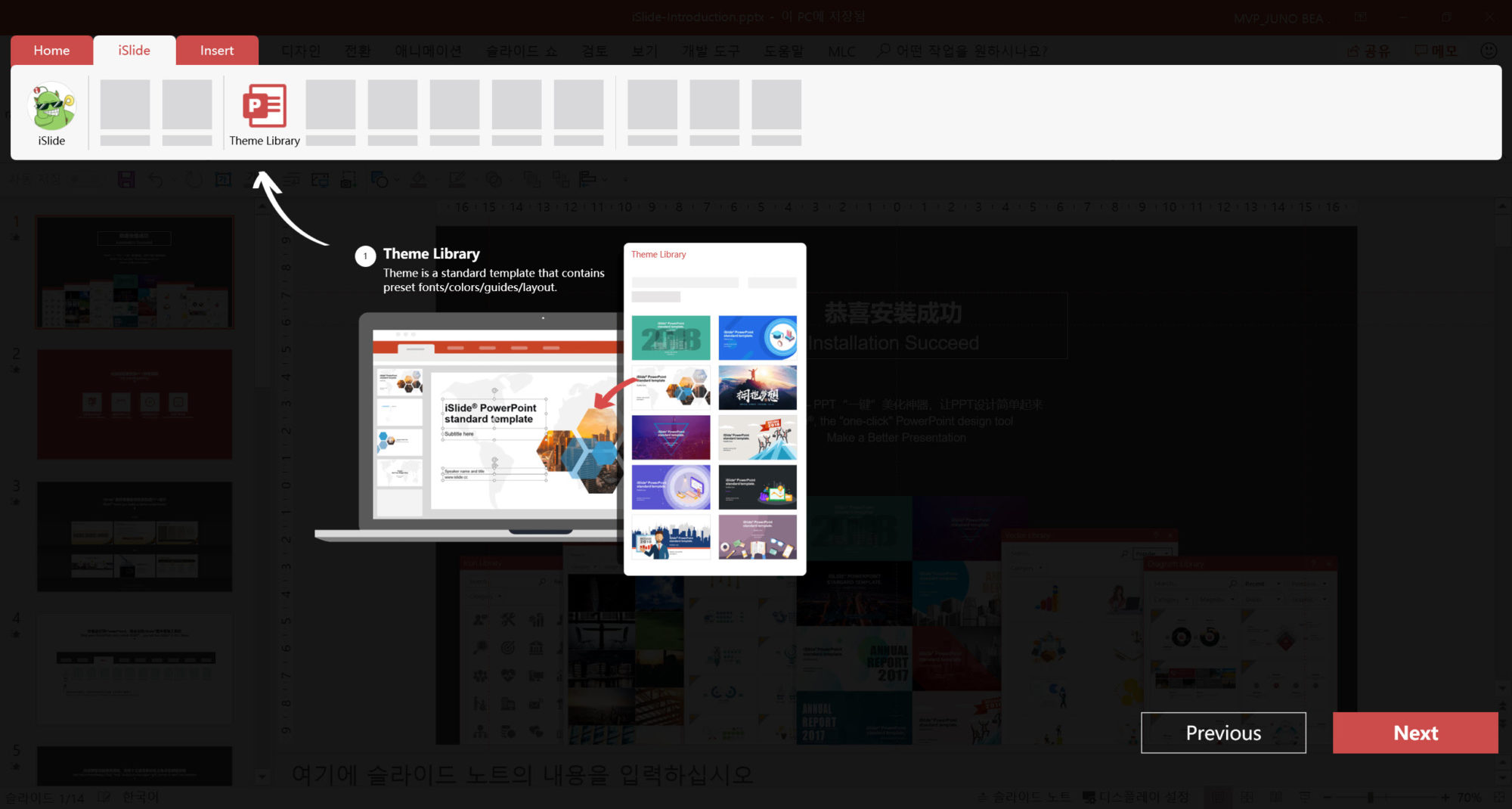The height and width of the screenshot is (809, 1512).
Task: Click the slide notes placeholder text area
Action: 522,774
